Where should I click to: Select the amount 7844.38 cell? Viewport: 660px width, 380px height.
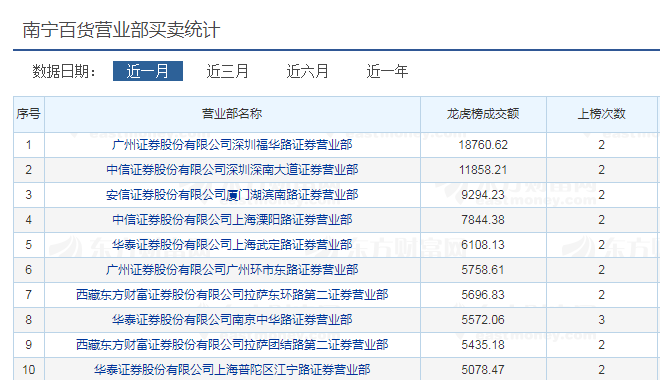click(x=483, y=220)
